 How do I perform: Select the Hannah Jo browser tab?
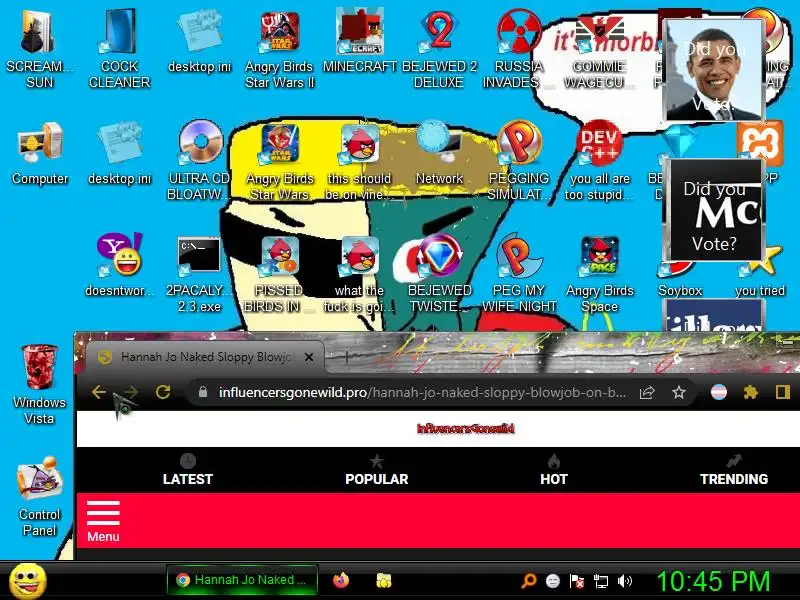(205, 357)
